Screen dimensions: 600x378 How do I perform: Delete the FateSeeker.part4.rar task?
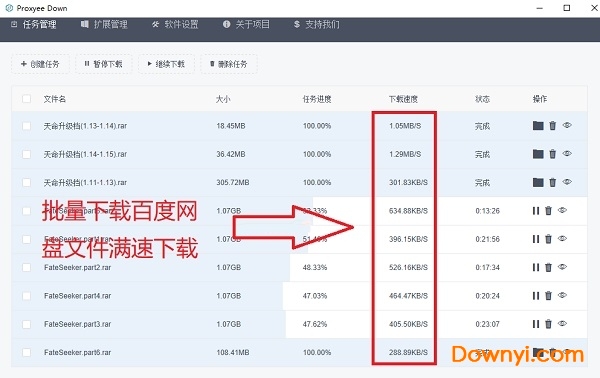click(x=548, y=295)
